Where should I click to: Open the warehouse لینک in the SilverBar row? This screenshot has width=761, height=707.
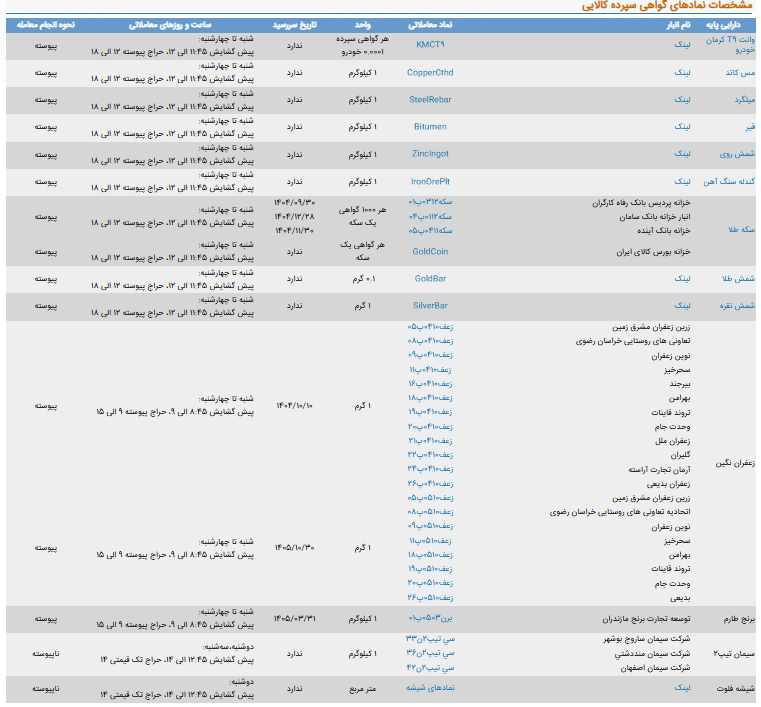[681, 306]
